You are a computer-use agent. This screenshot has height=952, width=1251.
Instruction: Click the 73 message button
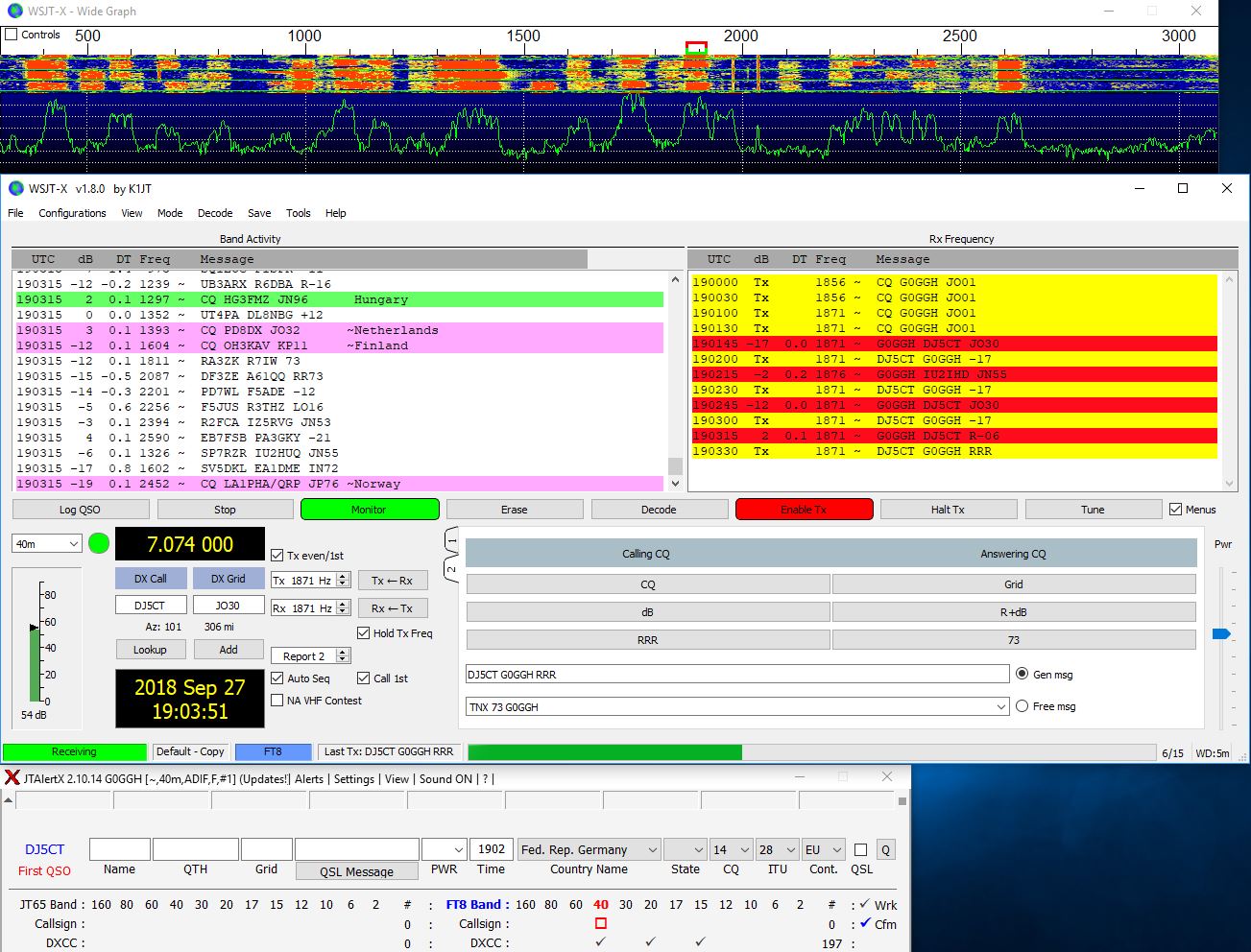(1014, 640)
